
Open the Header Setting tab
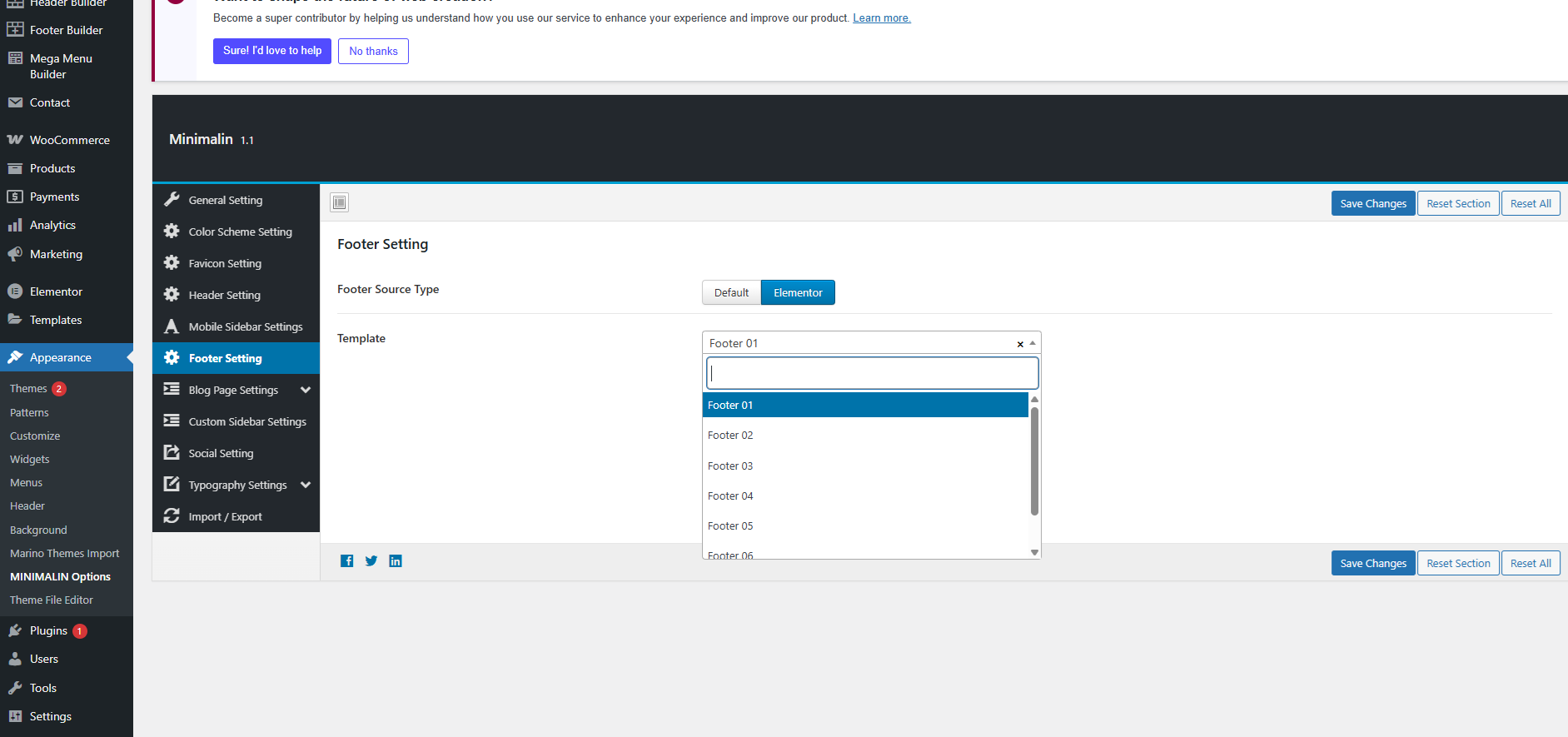tap(224, 295)
